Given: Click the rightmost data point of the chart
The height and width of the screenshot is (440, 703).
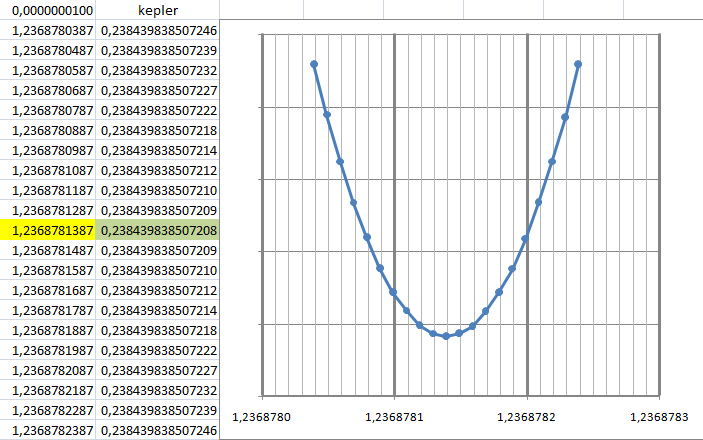Looking at the screenshot, I should [578, 64].
